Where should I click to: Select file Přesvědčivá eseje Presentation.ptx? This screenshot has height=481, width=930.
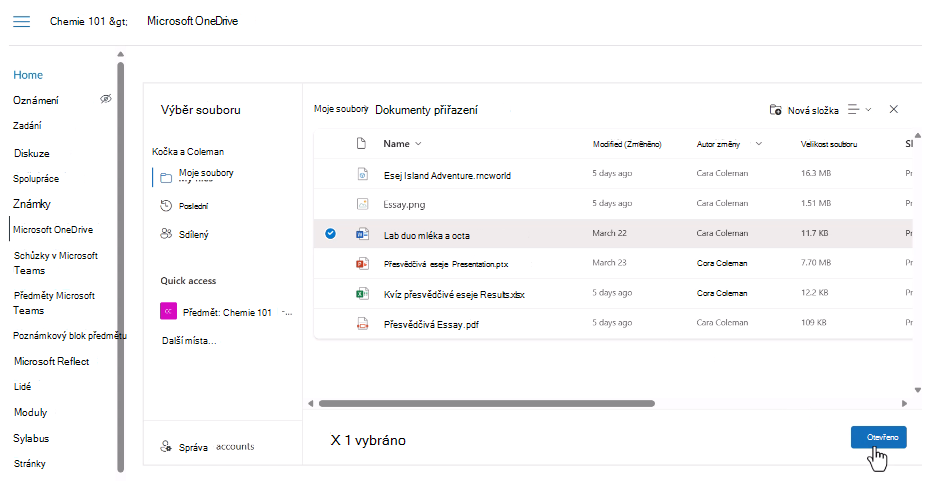446,265
